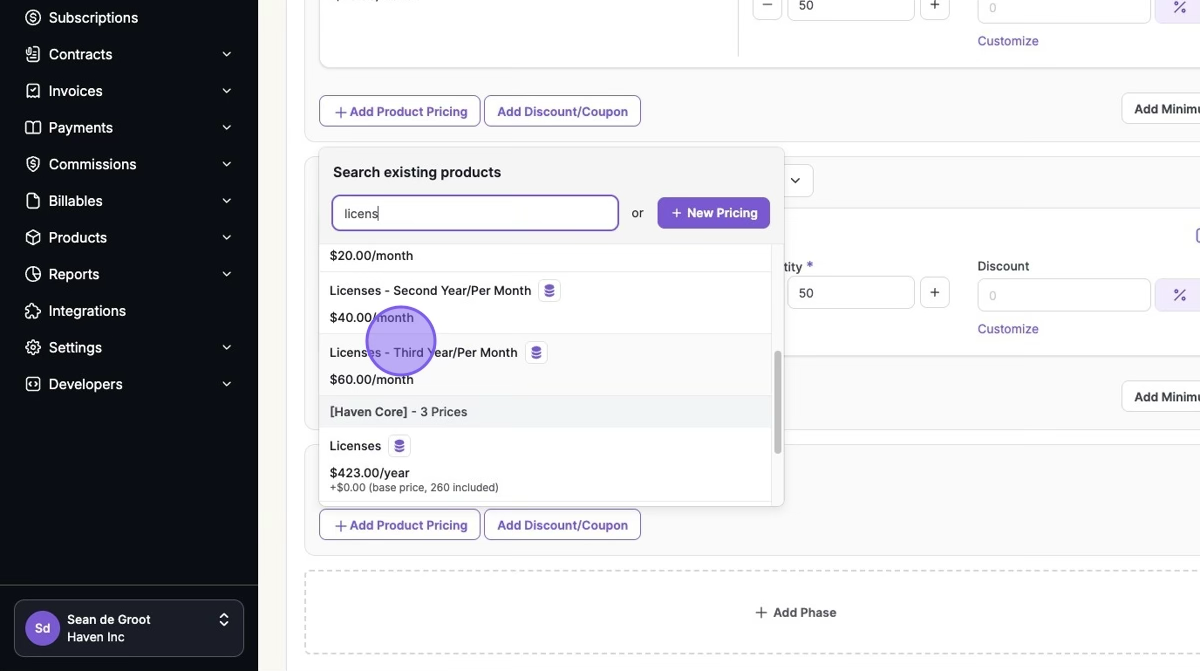Click the Developers code icon

pos(33,384)
